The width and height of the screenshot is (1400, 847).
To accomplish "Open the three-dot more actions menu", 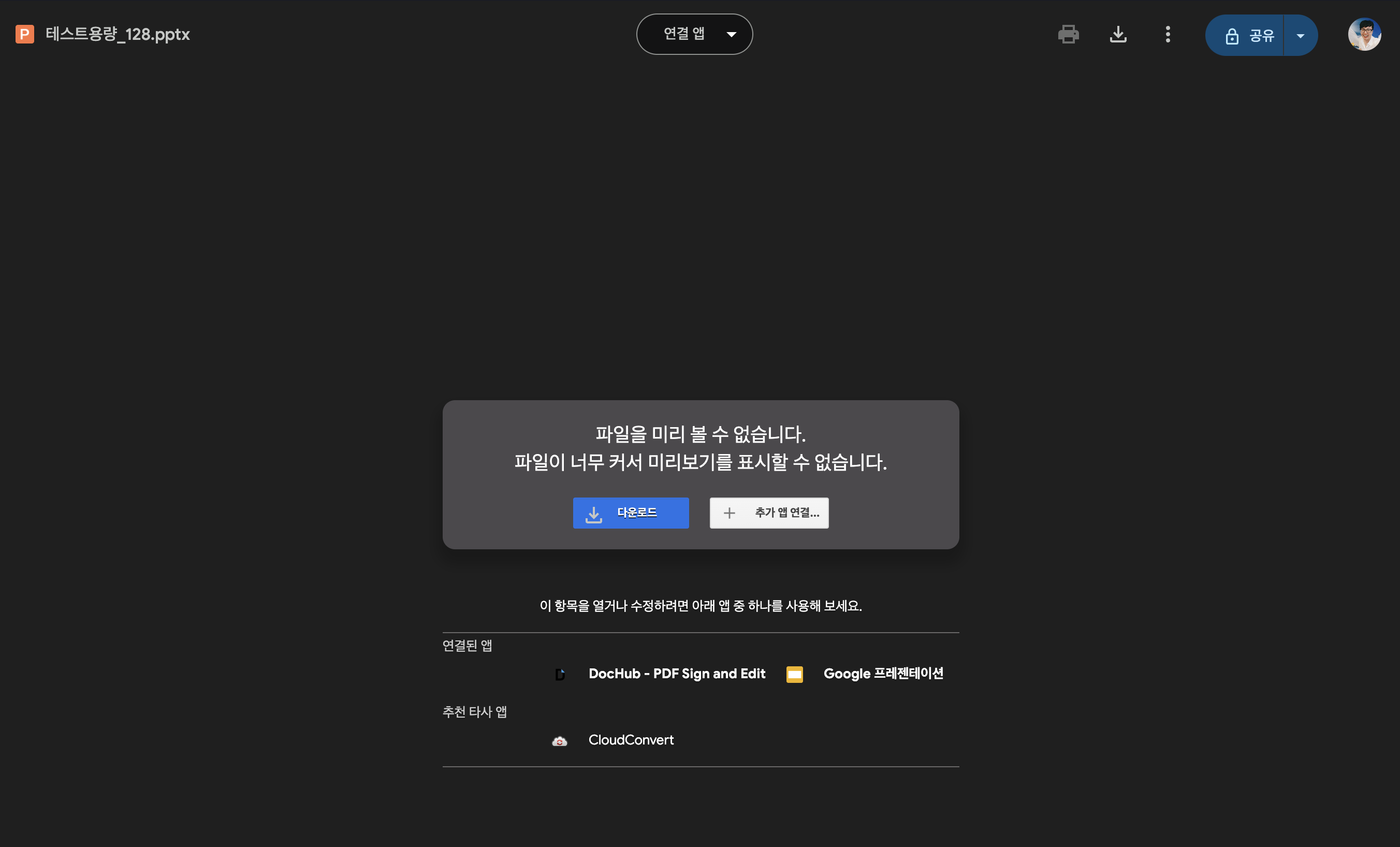I will coord(1168,35).
